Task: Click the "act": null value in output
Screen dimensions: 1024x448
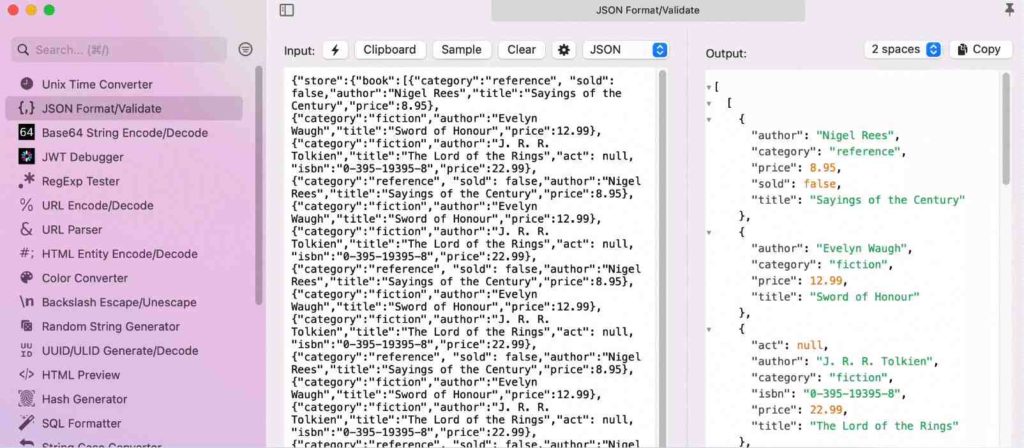Action: [x=810, y=345]
